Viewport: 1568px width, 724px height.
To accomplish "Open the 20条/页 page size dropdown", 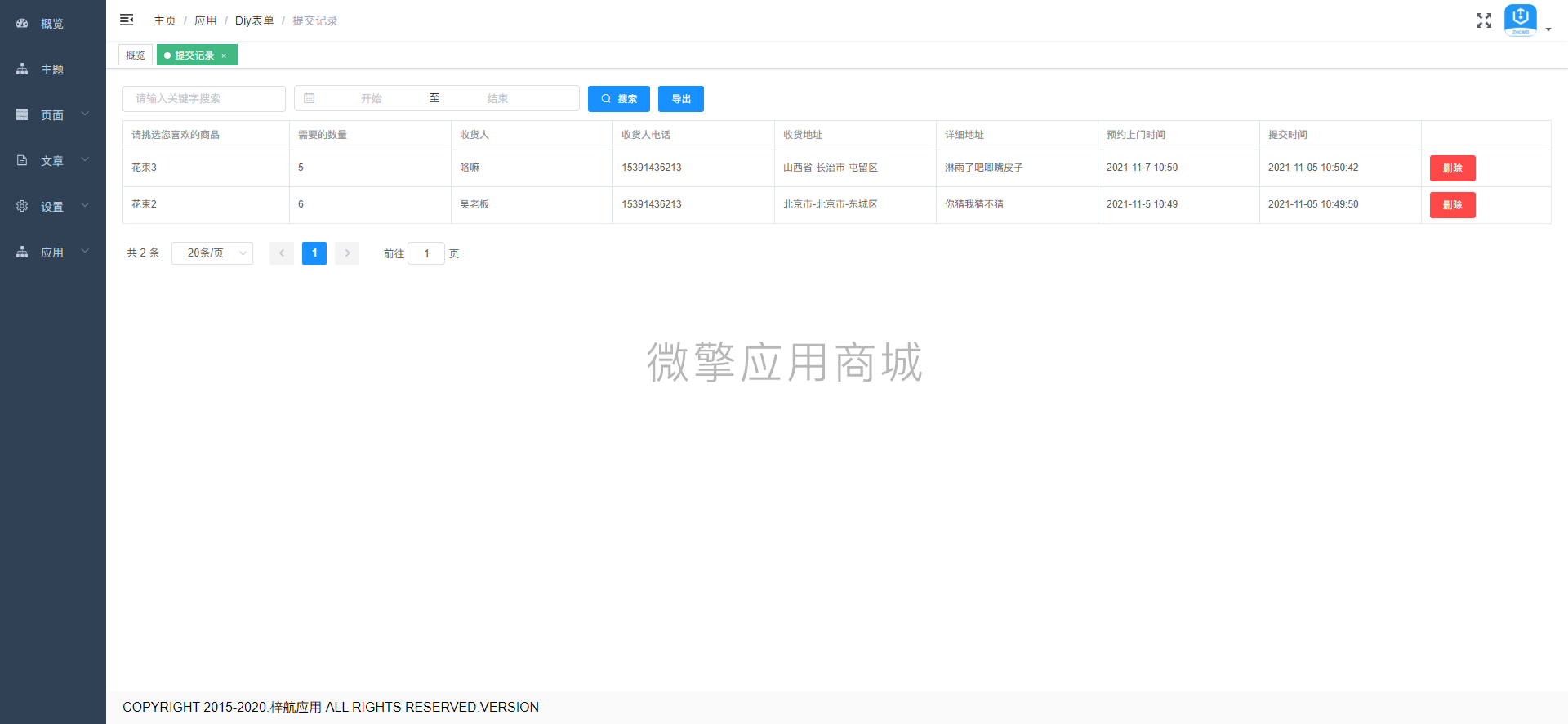I will (x=212, y=253).
